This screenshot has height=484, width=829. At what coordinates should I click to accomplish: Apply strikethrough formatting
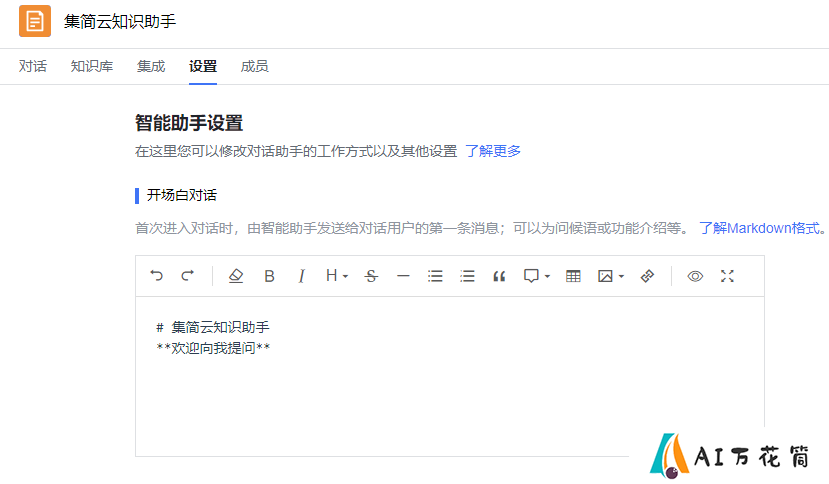click(371, 276)
